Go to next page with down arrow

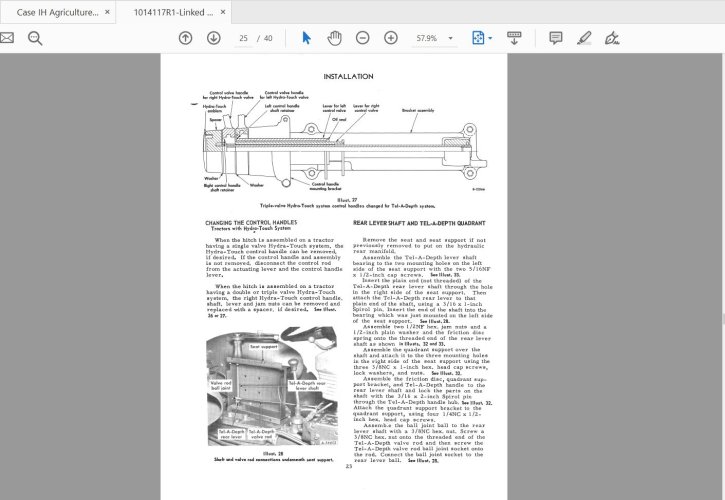tap(214, 38)
